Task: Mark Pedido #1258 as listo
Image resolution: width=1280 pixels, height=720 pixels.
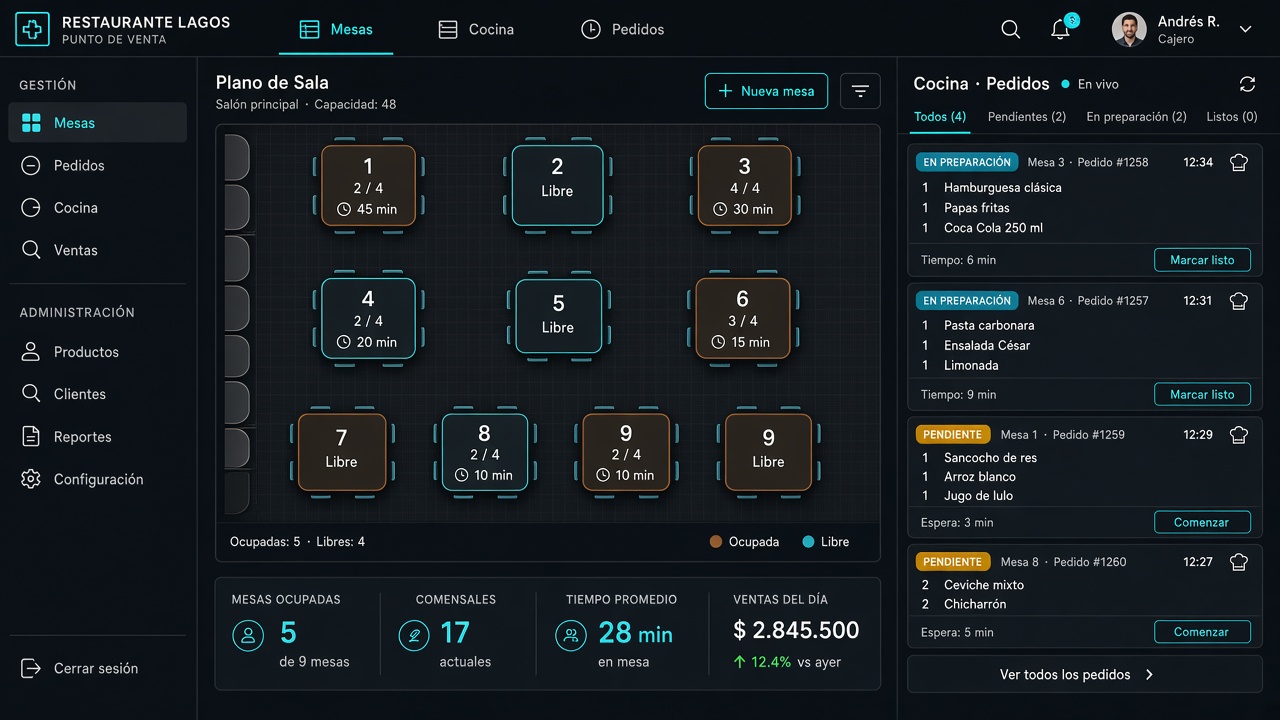Action: click(1202, 260)
